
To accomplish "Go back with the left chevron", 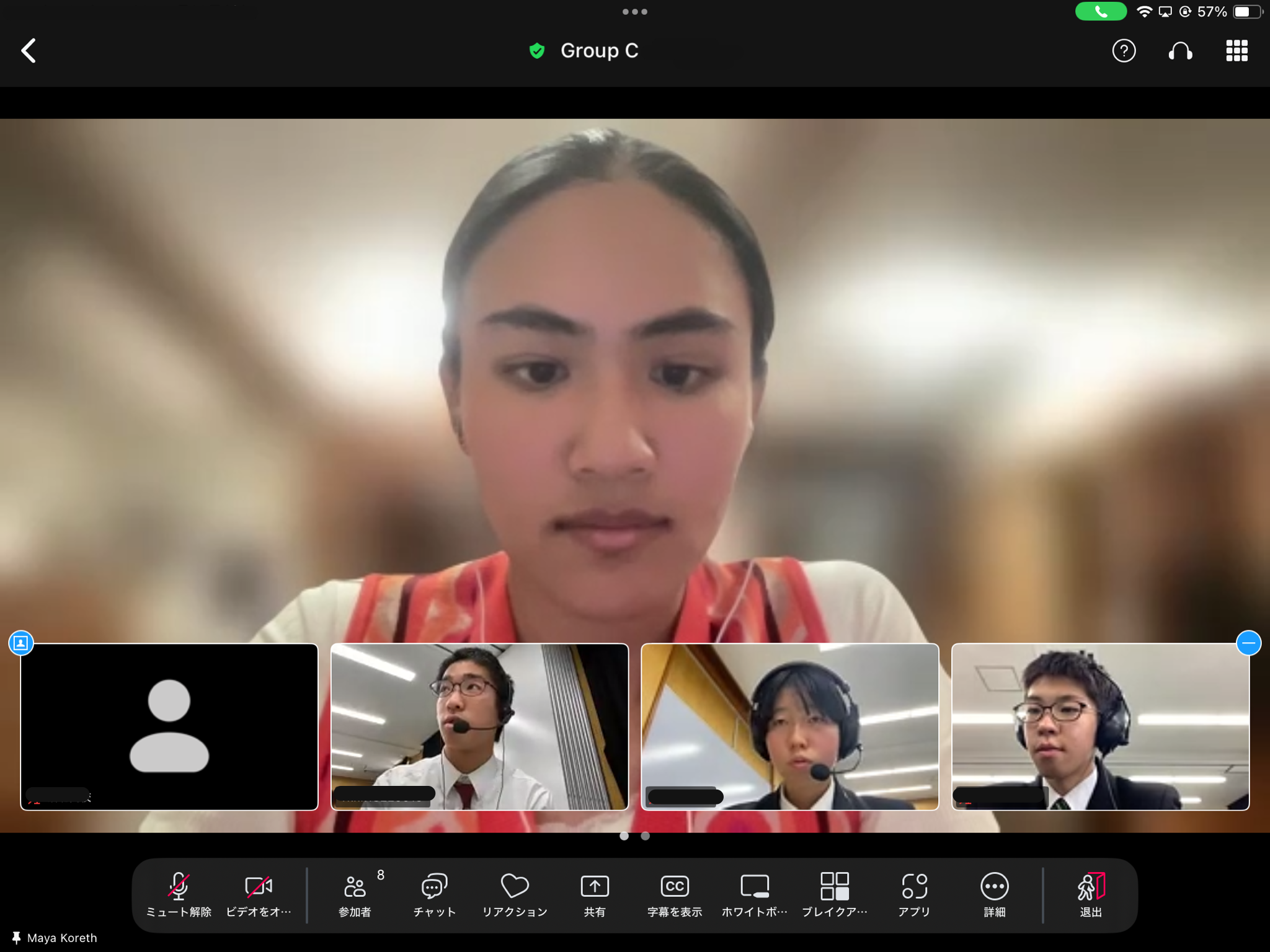I will (29, 51).
